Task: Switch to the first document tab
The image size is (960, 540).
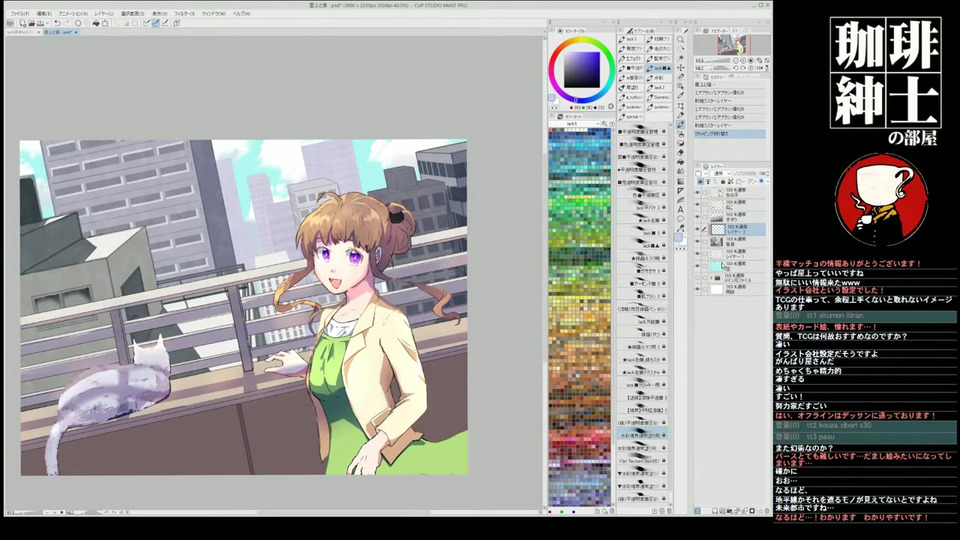Action: tap(22, 32)
